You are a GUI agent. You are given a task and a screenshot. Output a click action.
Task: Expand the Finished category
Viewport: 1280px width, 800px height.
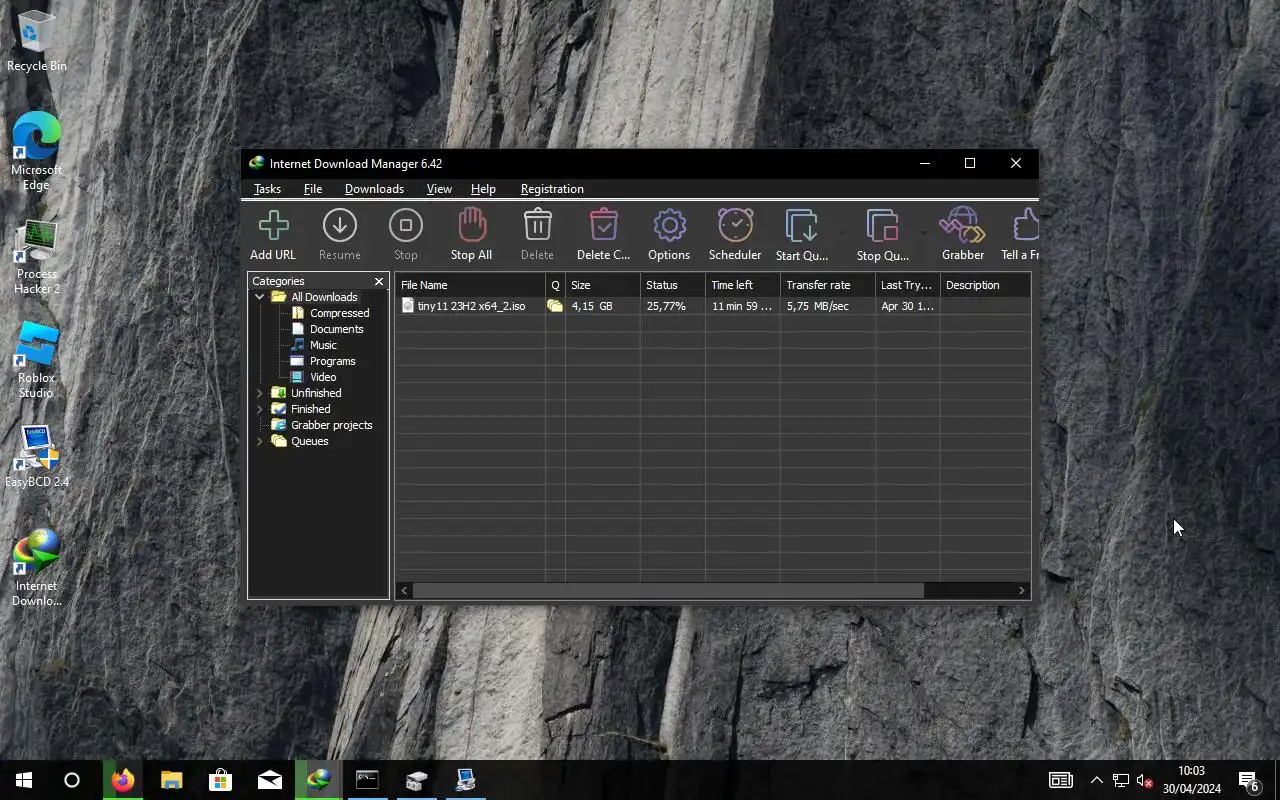(x=260, y=409)
